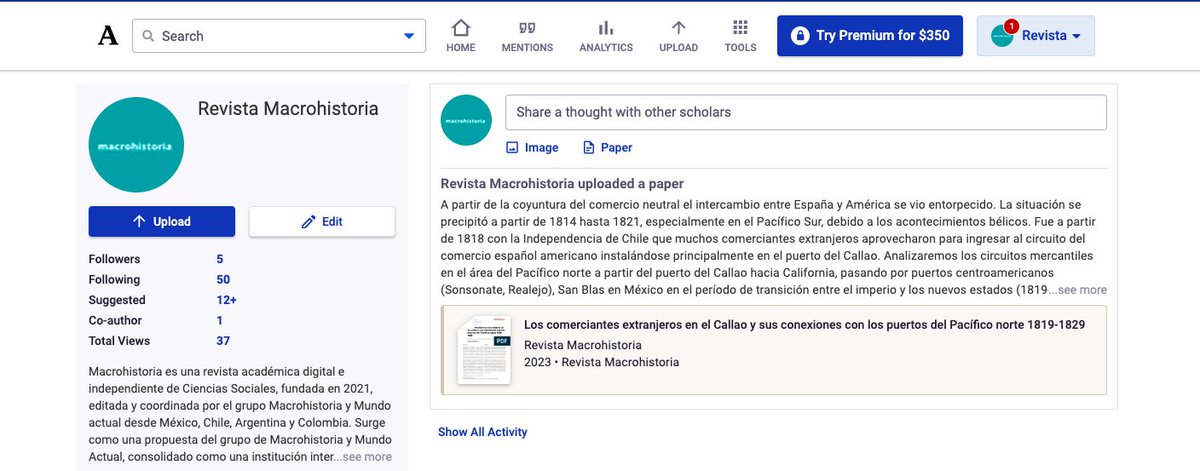Click the lock icon on Premium button
The height and width of the screenshot is (471, 1200).
pyautogui.click(x=799, y=36)
